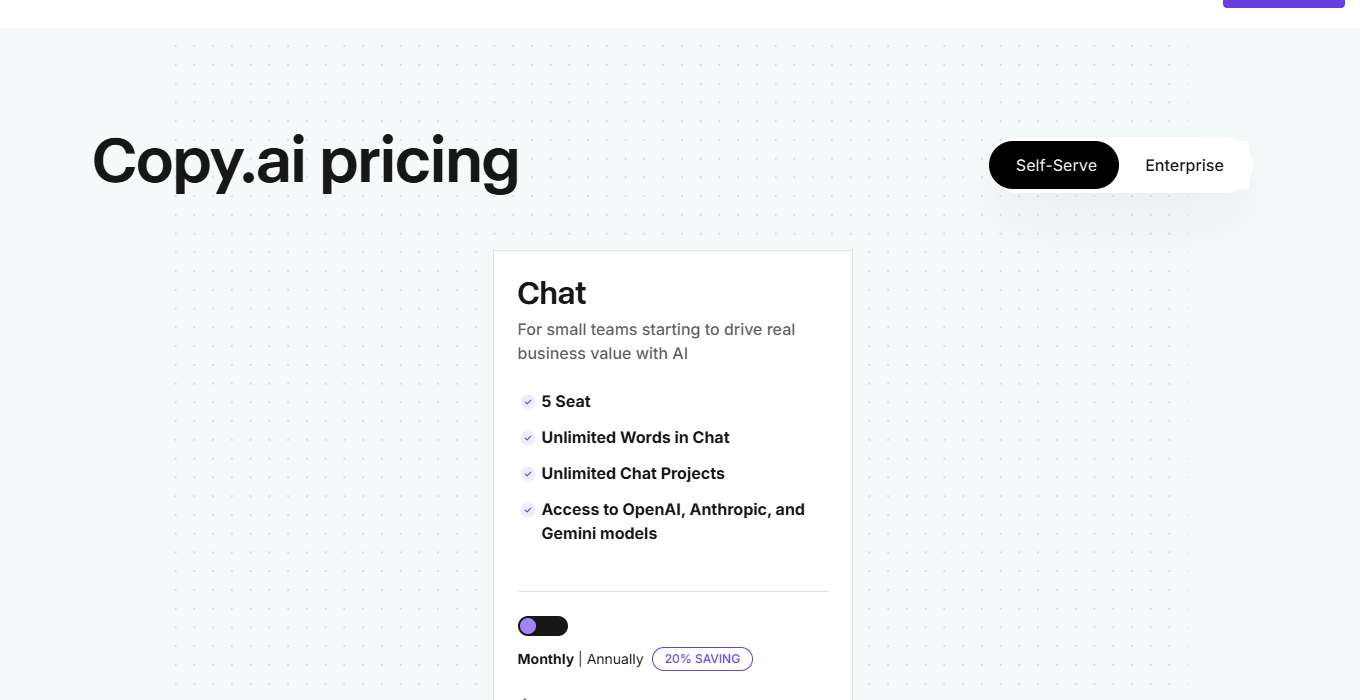Image resolution: width=1360 pixels, height=700 pixels.
Task: Toggle the Monthly/Annually billing switch
Action: (x=542, y=625)
